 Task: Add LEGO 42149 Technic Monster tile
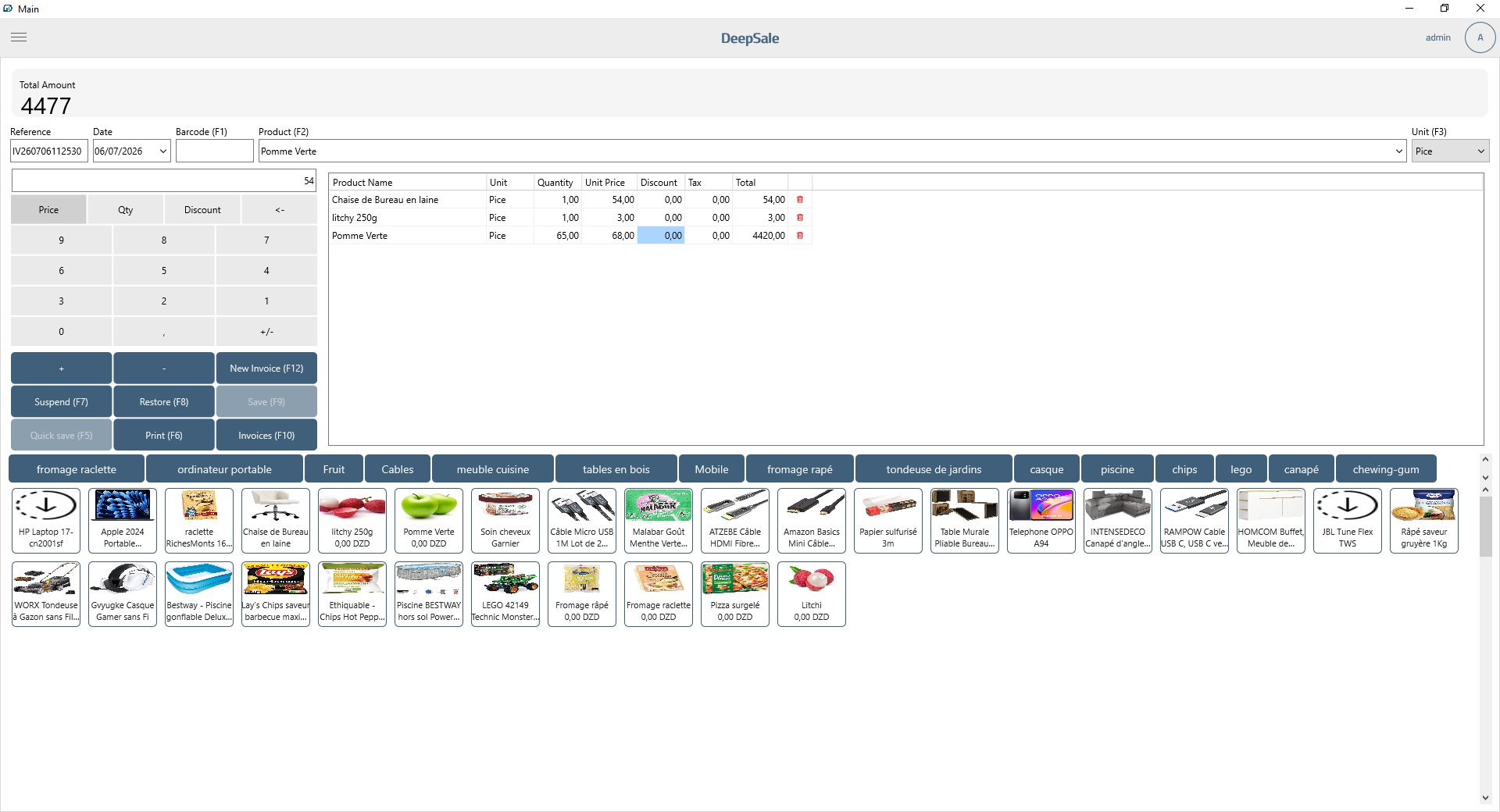pyautogui.click(x=505, y=594)
